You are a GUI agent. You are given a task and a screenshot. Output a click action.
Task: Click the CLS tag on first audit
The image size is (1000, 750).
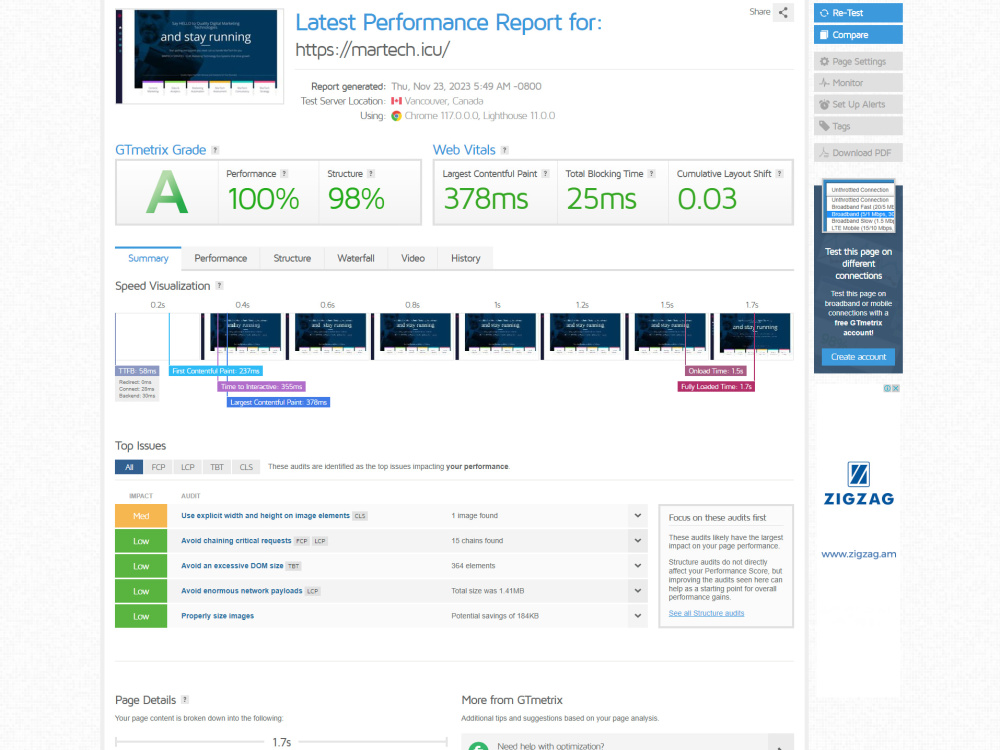[x=360, y=516]
